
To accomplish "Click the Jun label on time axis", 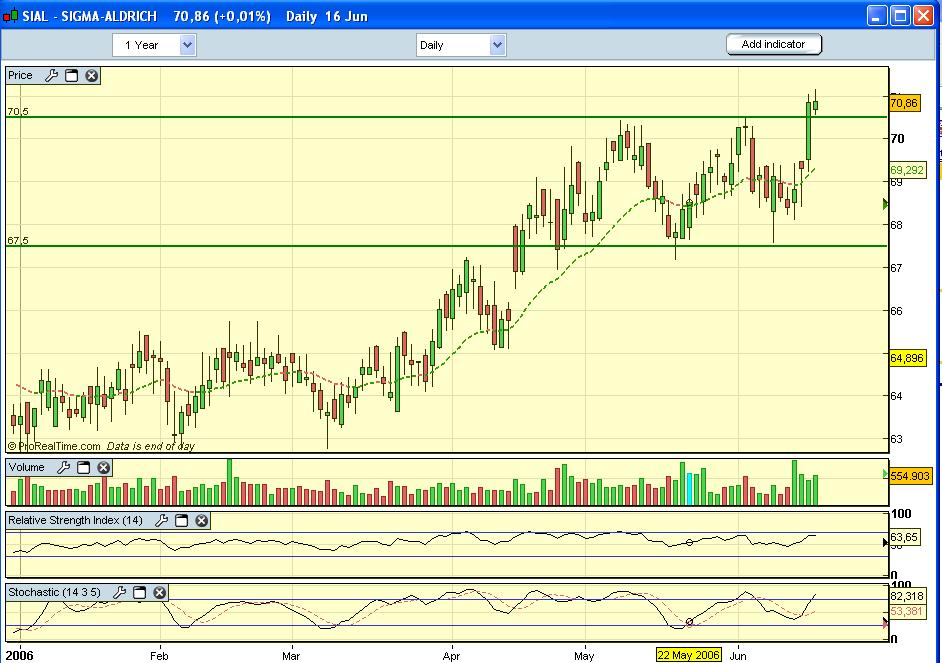I will (x=738, y=656).
